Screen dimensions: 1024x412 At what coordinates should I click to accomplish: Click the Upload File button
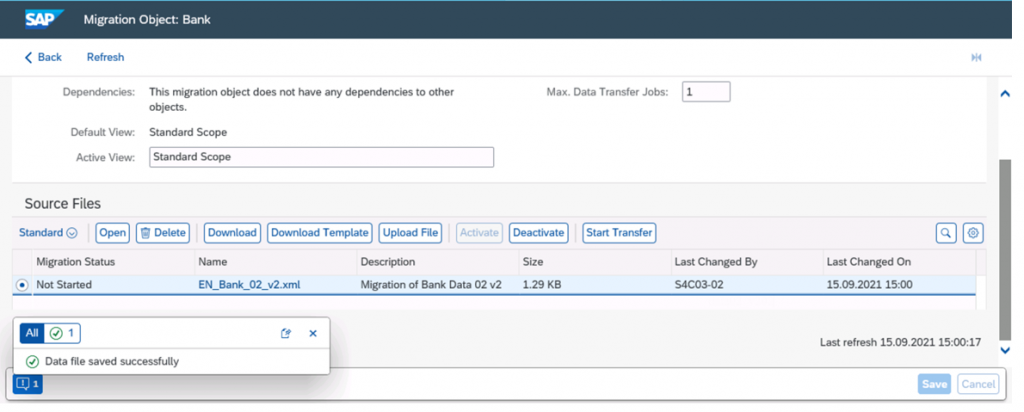point(410,232)
